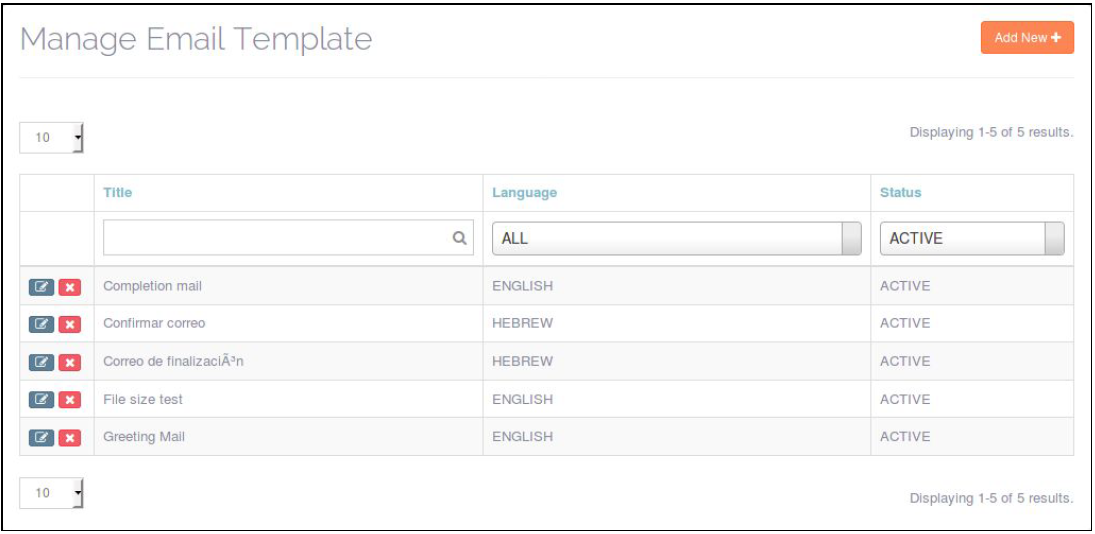Screen dimensions: 1095x534
Task: Click the search magnifier in Title filter
Action: pyautogui.click(x=460, y=238)
